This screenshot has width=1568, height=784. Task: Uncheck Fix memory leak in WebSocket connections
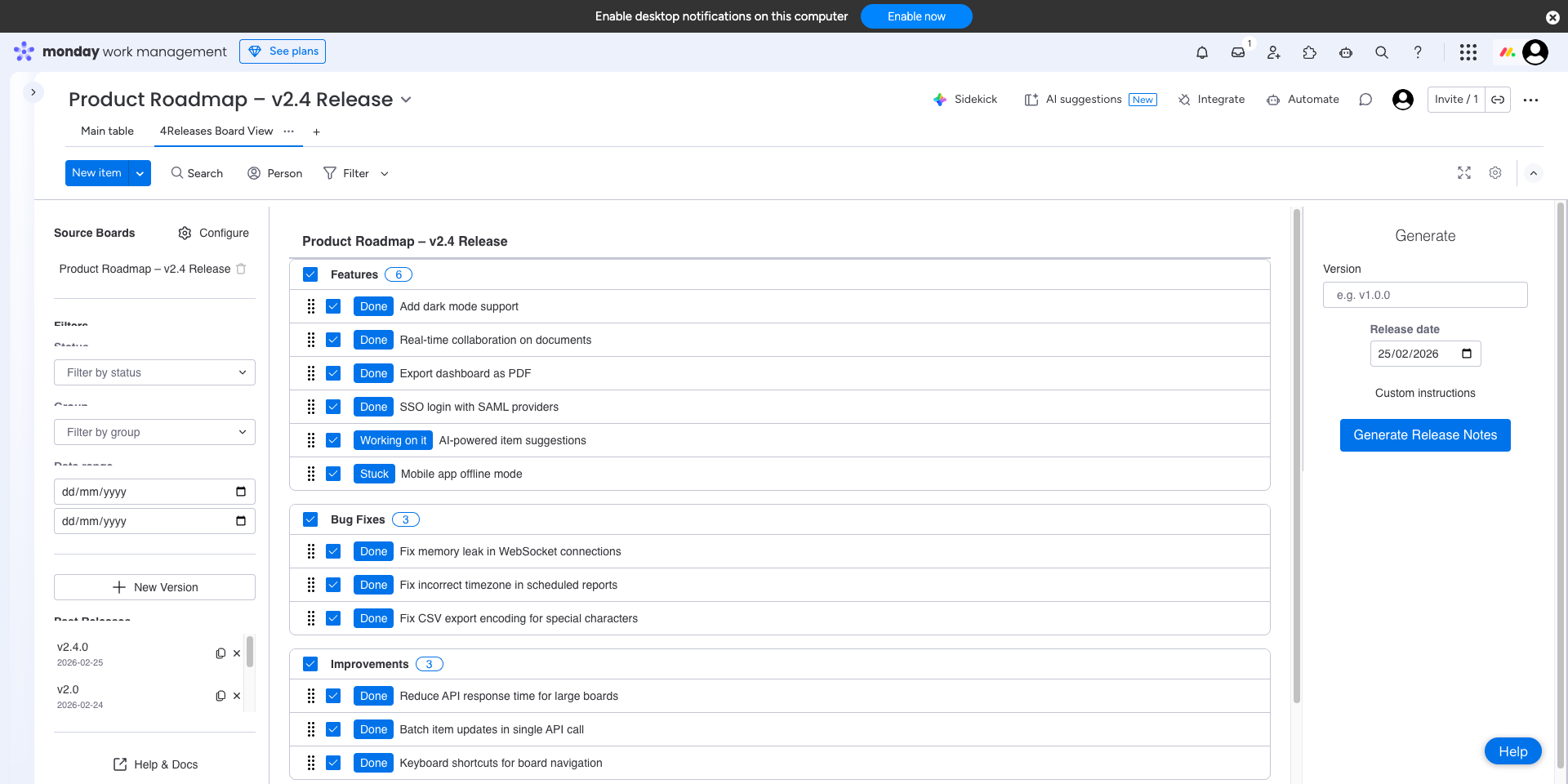click(333, 551)
